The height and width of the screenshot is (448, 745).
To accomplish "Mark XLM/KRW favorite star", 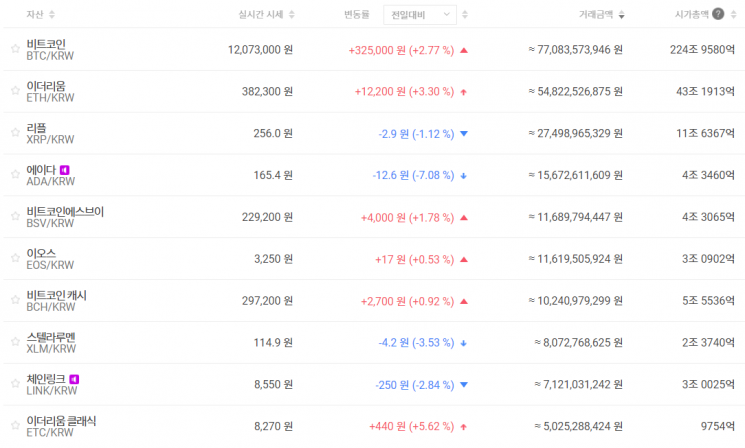I will pyautogui.click(x=15, y=341).
